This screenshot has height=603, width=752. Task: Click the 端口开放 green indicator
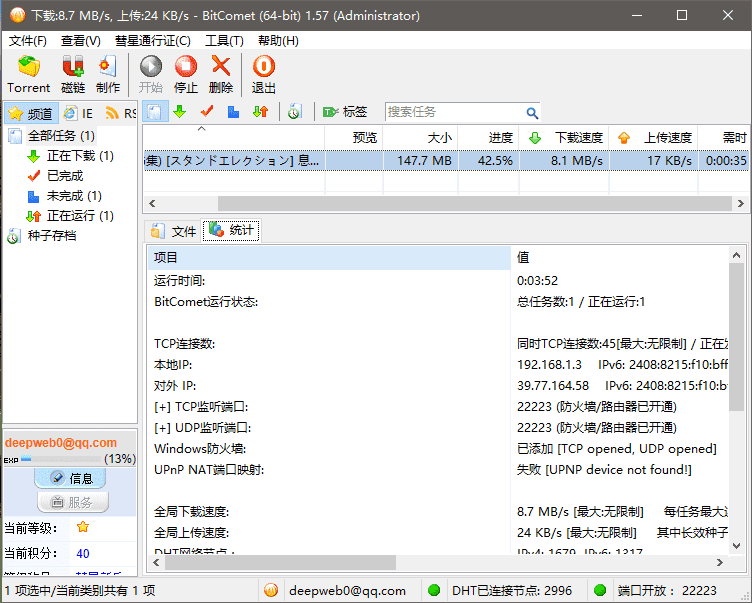tap(599, 590)
